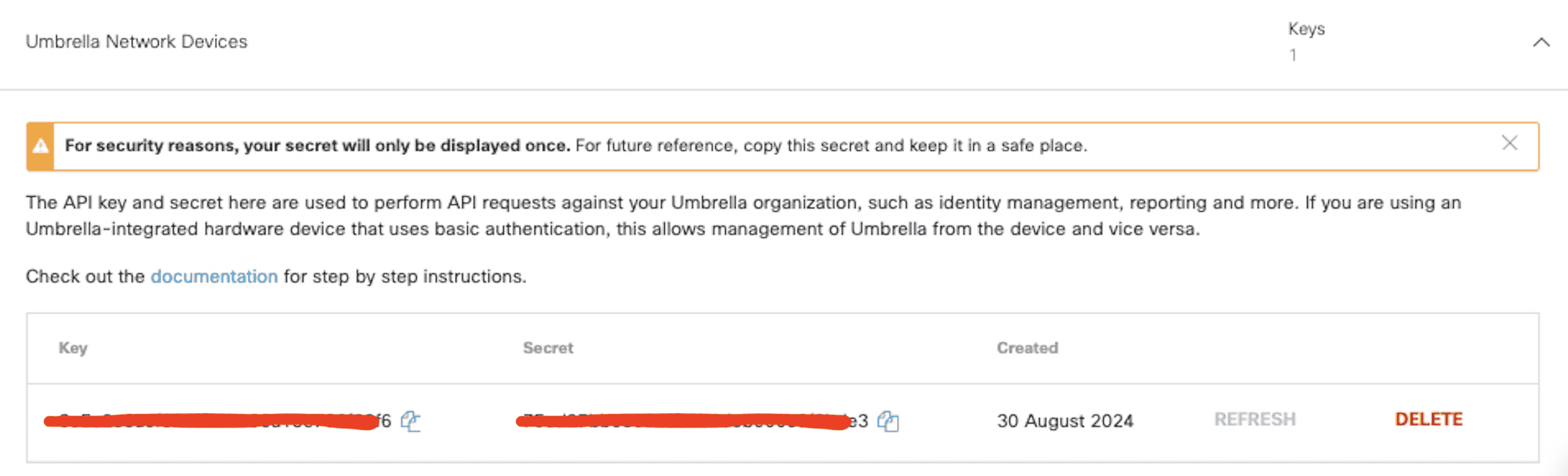Screen dimensions: 1568x476
Task: Select the duplicate-page icon in the Key column
Action: pyautogui.click(x=410, y=420)
